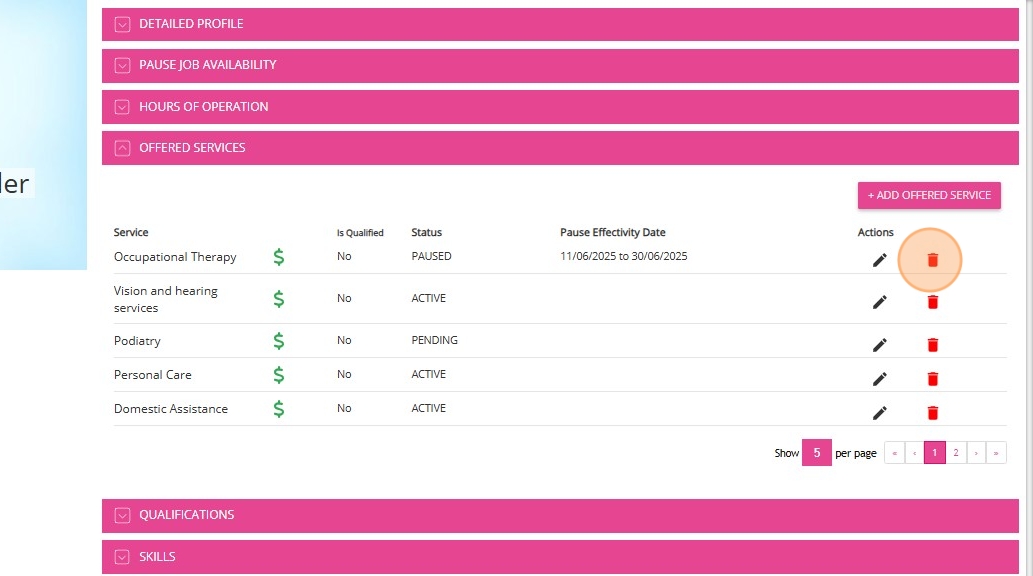Click the PAUSED status text
Screen dimensions: 1033x576
pos(432,256)
